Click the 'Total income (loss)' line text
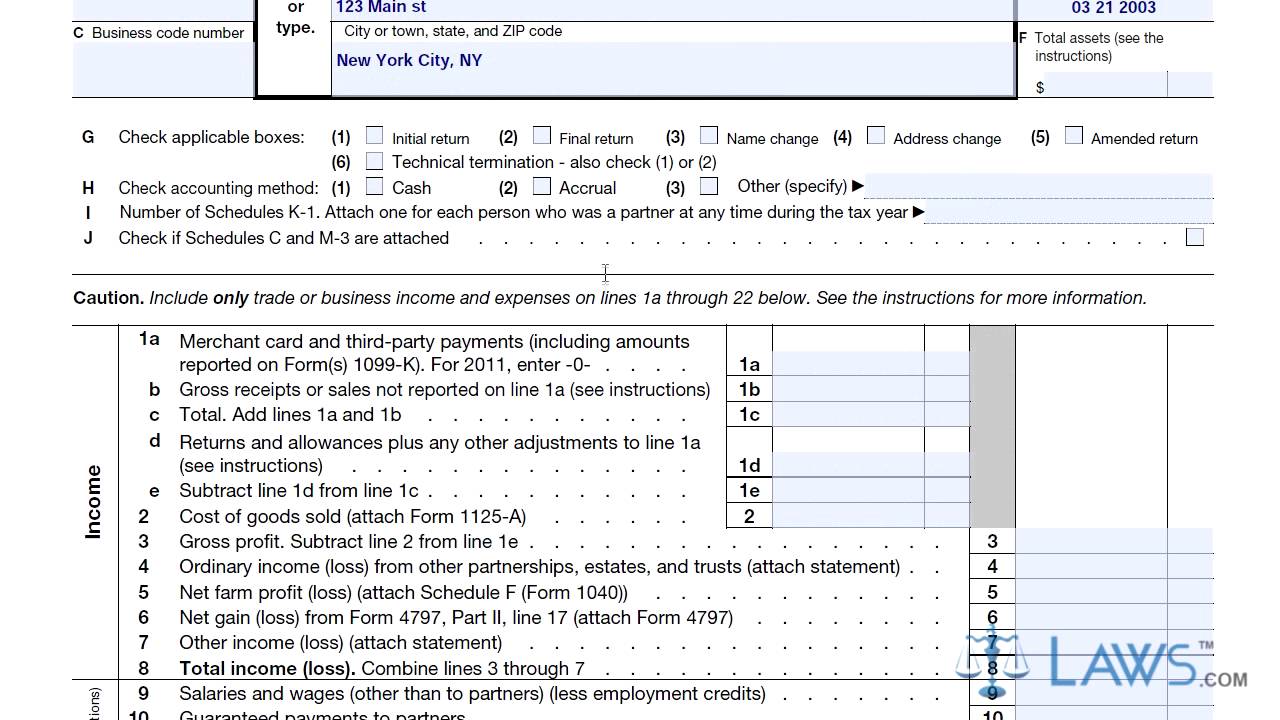The width and height of the screenshot is (1280, 720). 382,668
